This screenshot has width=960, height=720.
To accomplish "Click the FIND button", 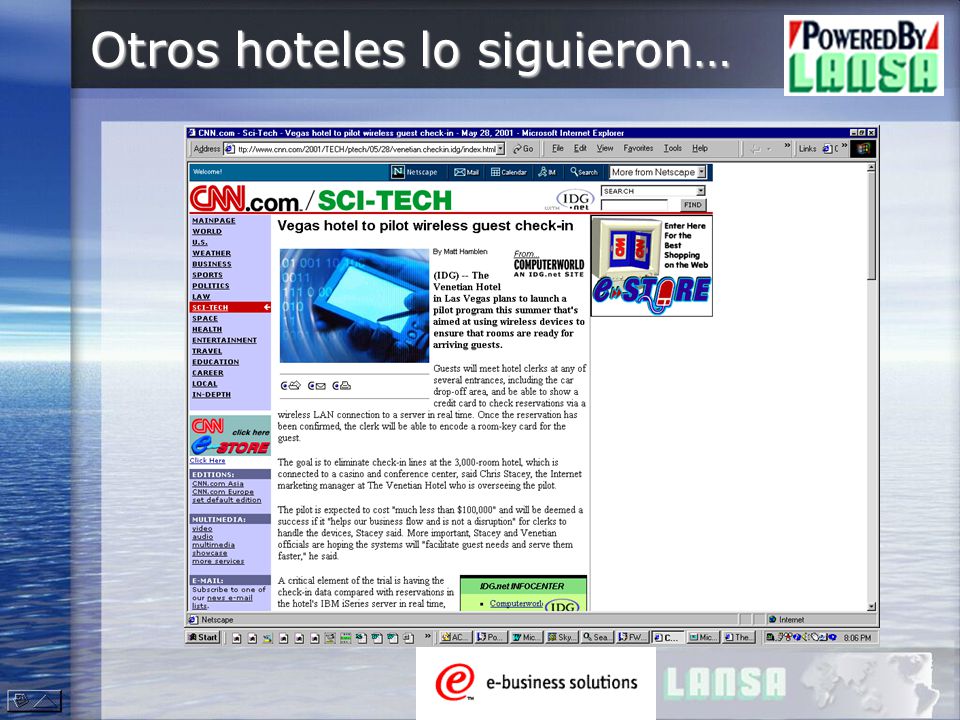I will click(692, 205).
